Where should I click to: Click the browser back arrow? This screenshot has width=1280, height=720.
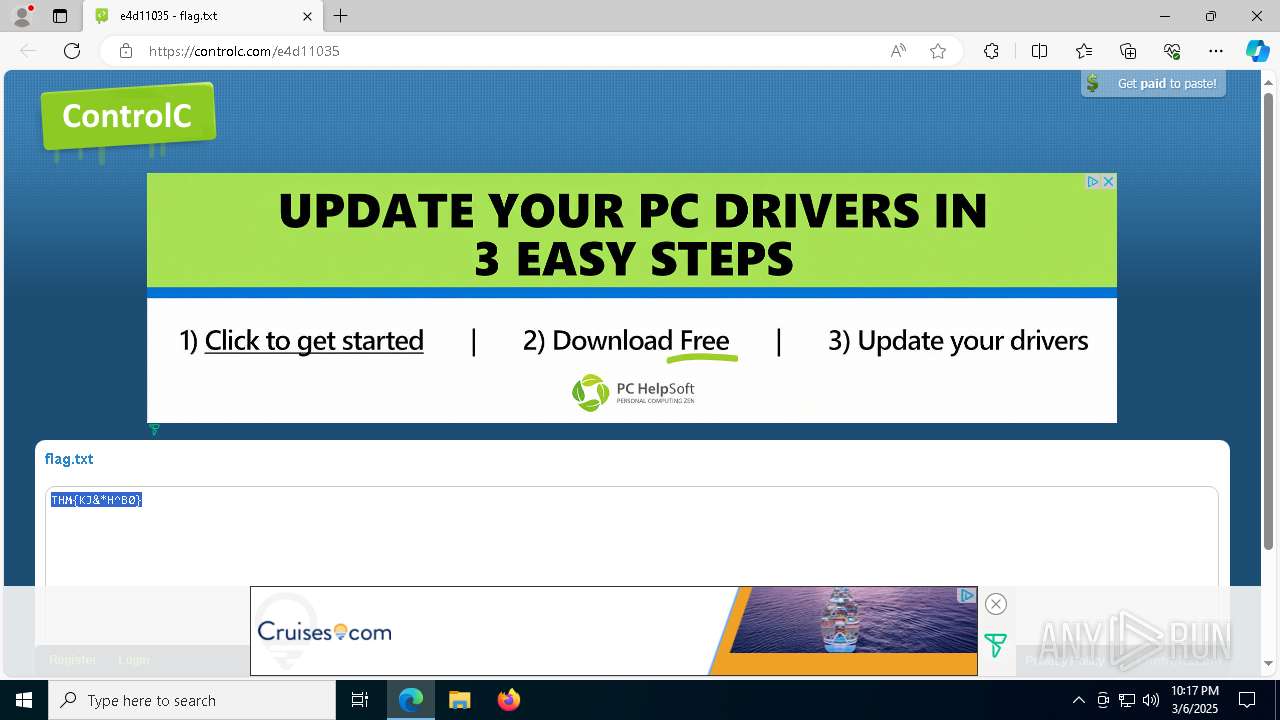click(x=28, y=51)
